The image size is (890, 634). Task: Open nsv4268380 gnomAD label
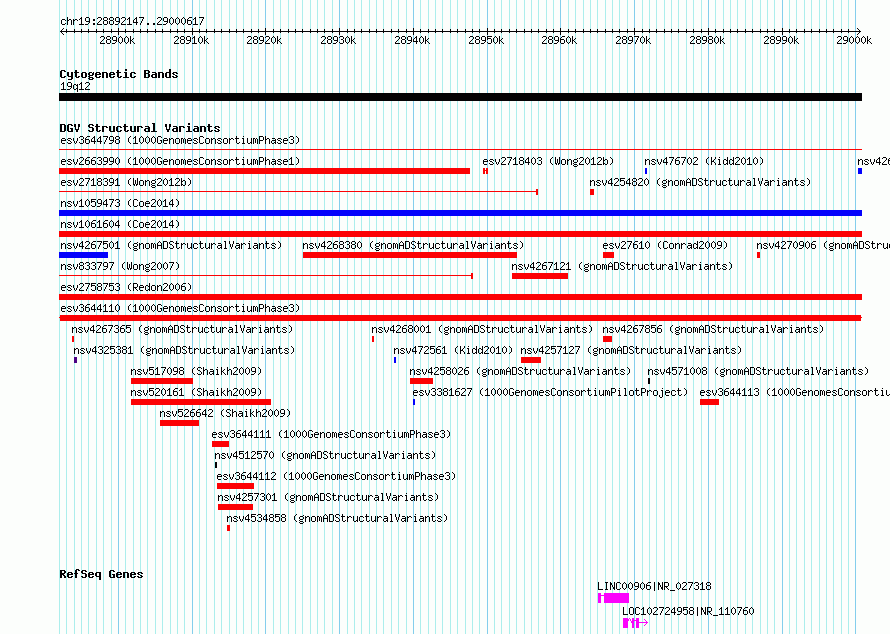pos(413,245)
